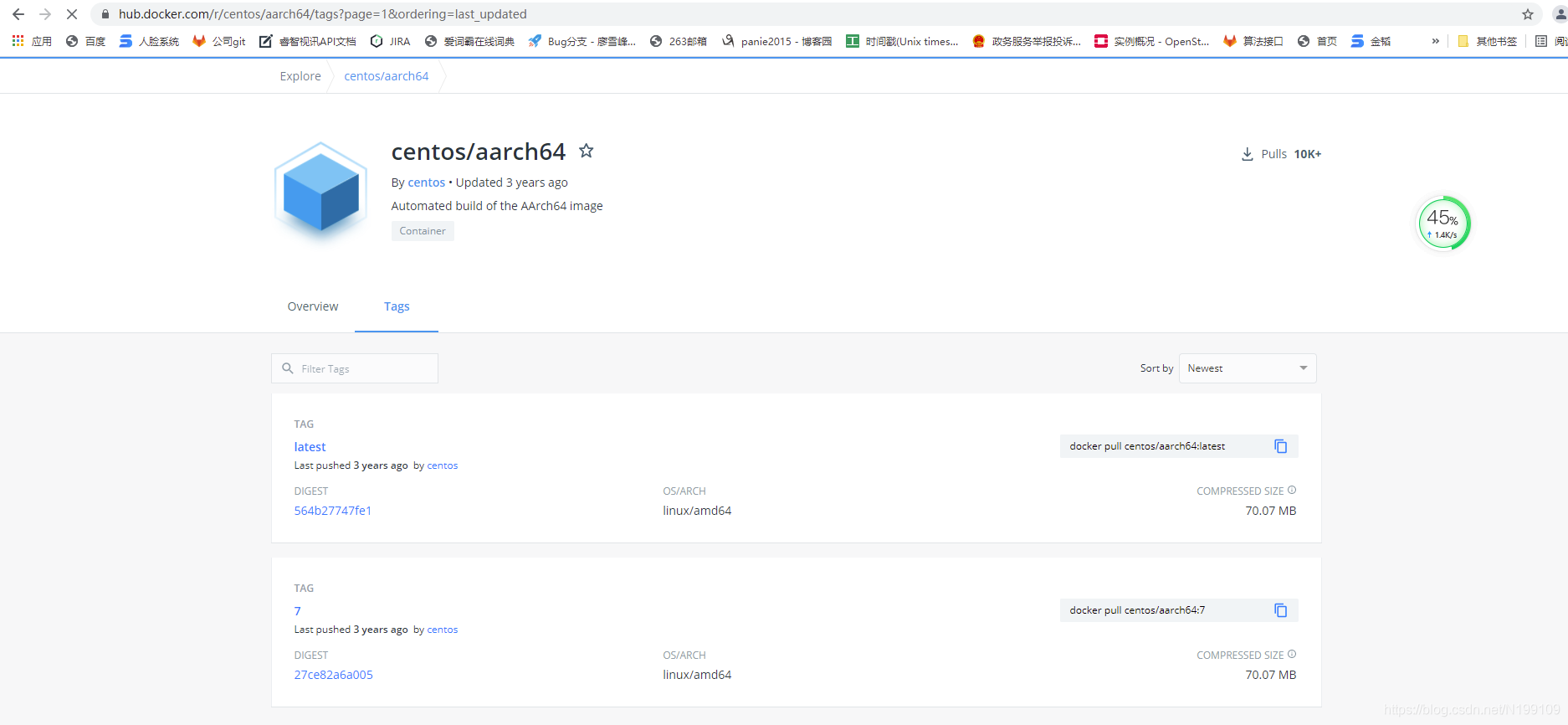Click the docker pull centos/aarch64:7 text box
This screenshot has height=725, width=1568.
(x=1179, y=610)
